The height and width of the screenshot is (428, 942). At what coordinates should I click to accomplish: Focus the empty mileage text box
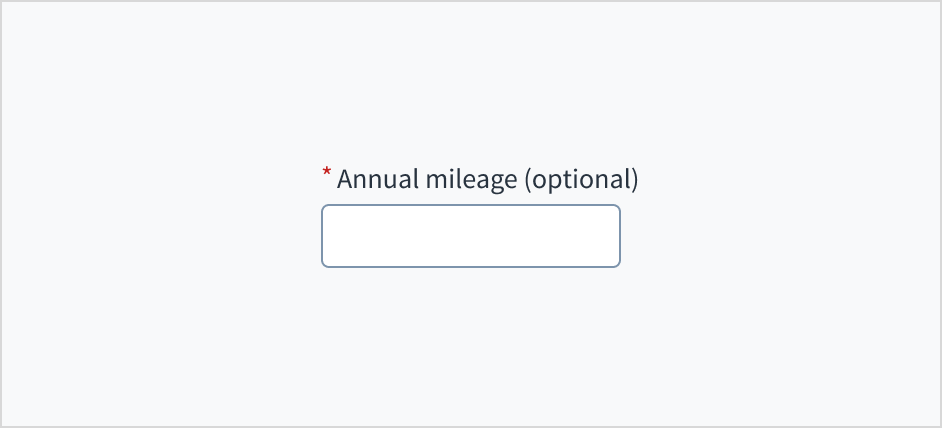point(470,236)
